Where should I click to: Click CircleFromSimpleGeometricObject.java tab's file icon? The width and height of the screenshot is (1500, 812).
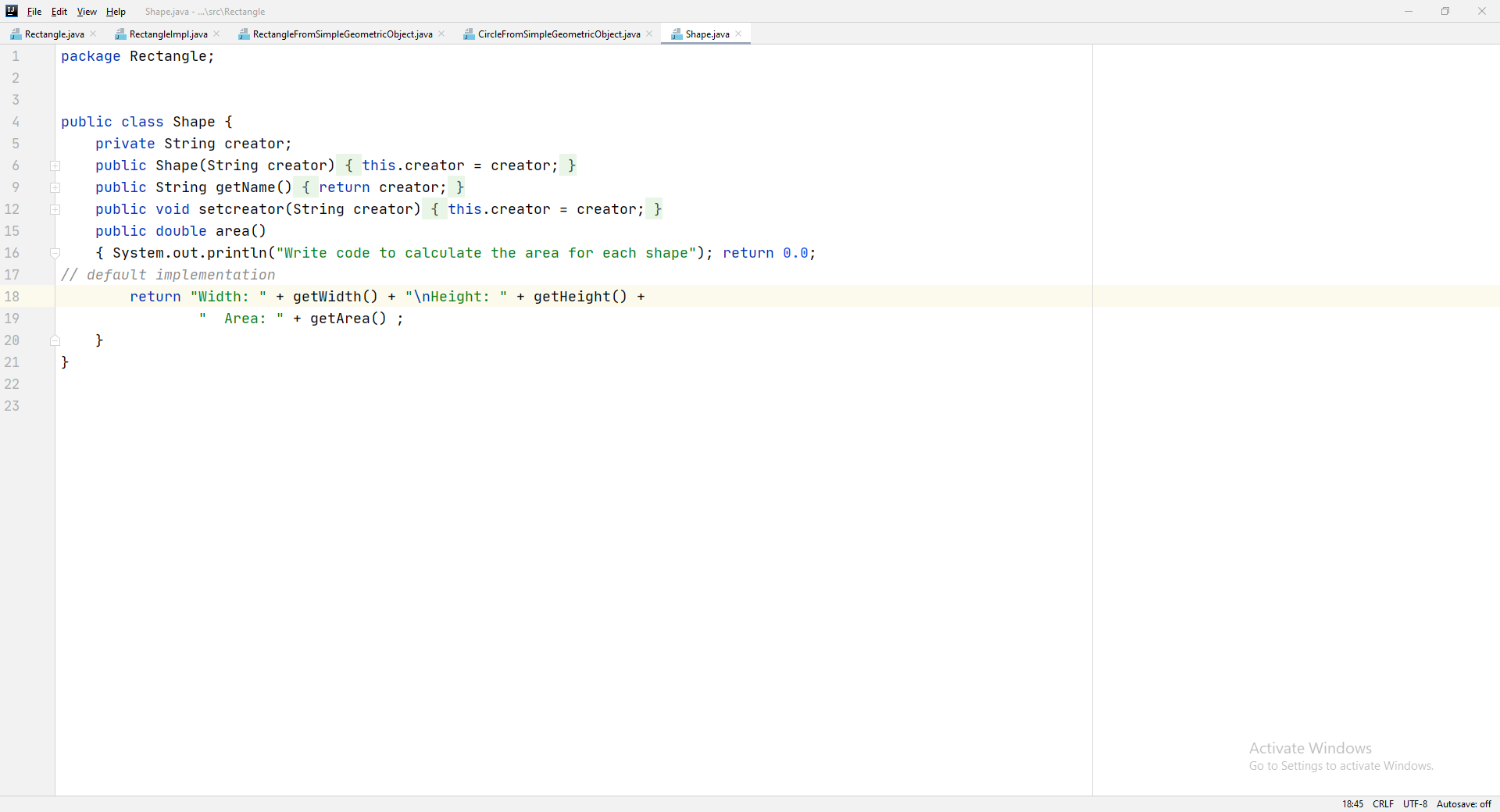pyautogui.click(x=469, y=34)
